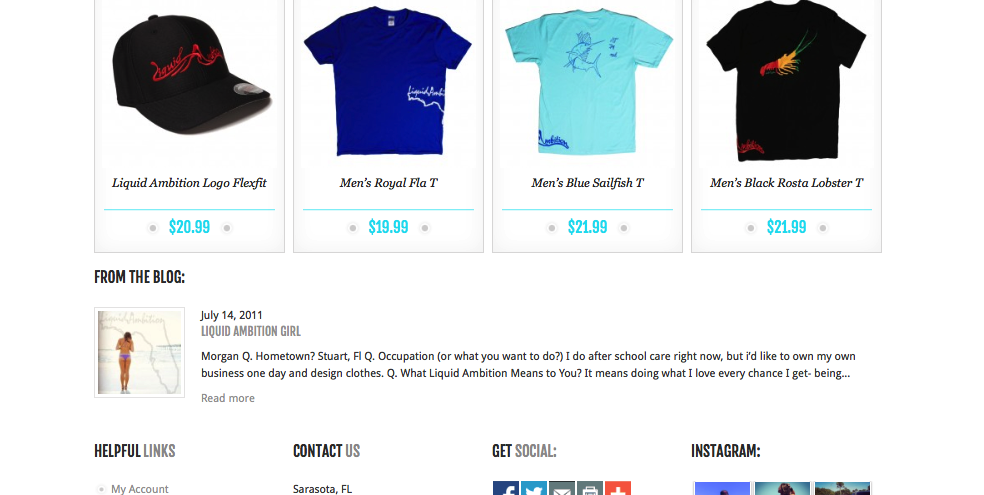Click bullet icon next to My Account

point(101,489)
